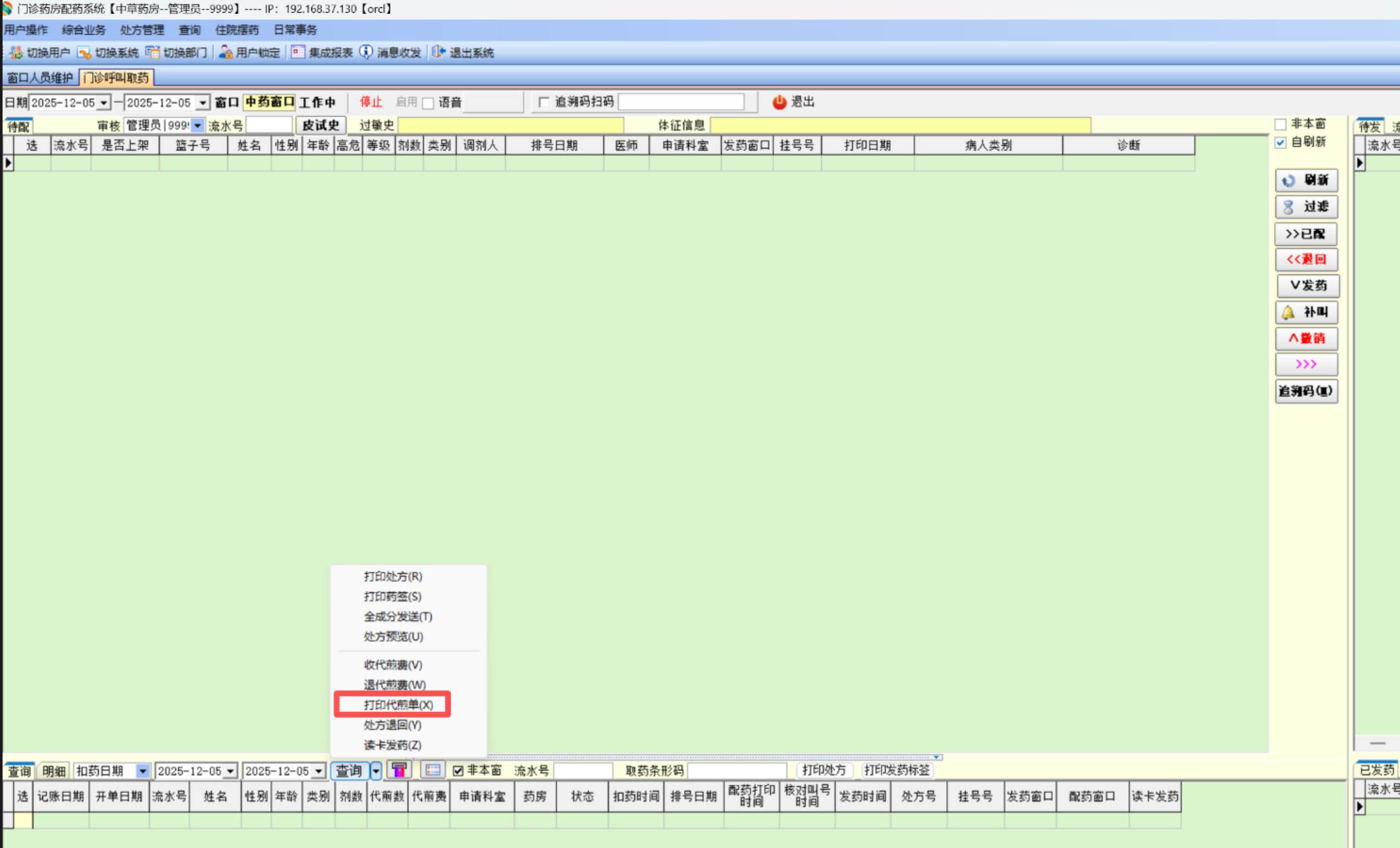The height and width of the screenshot is (848, 1400).
Task: Select 打印代煎单(X) in context menu
Action: click(398, 705)
